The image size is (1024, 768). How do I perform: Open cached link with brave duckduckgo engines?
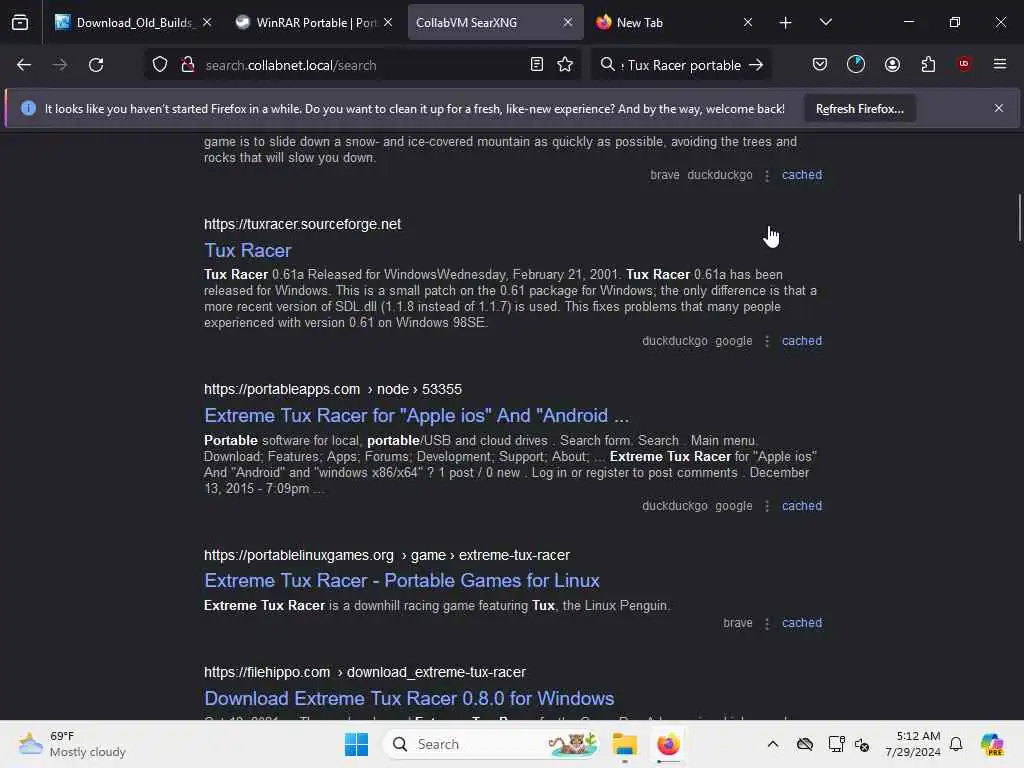tap(801, 174)
